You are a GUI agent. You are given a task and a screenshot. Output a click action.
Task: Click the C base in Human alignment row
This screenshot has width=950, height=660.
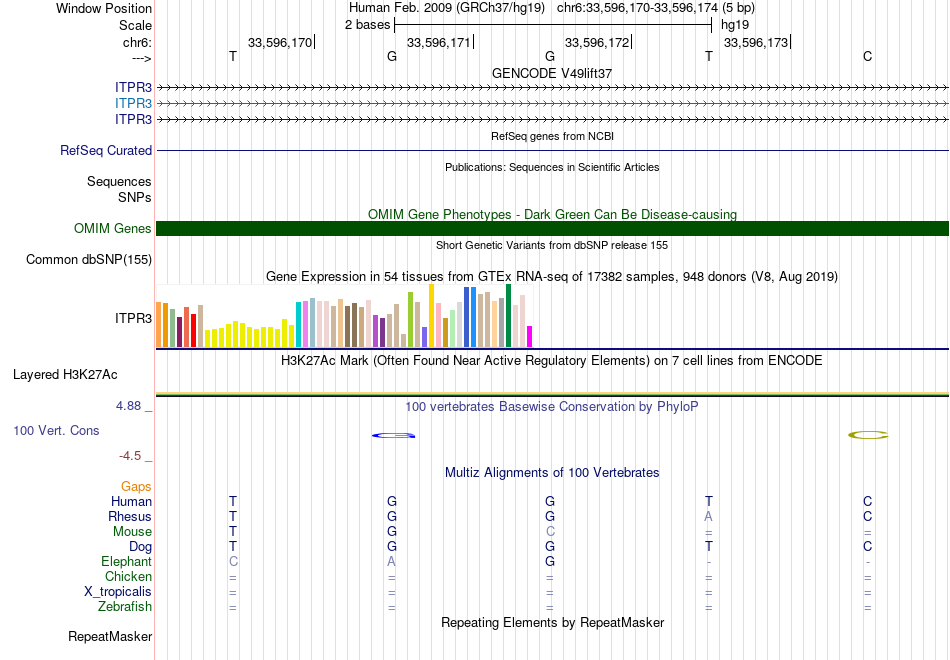tap(868, 502)
